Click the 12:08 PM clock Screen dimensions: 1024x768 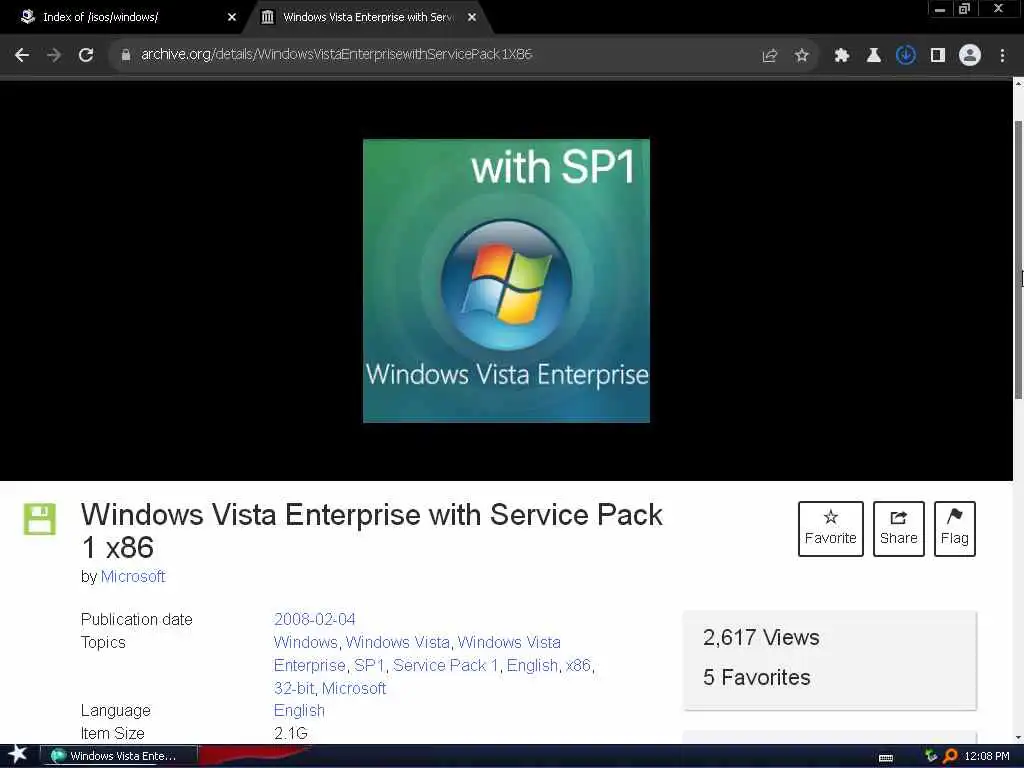[987, 756]
